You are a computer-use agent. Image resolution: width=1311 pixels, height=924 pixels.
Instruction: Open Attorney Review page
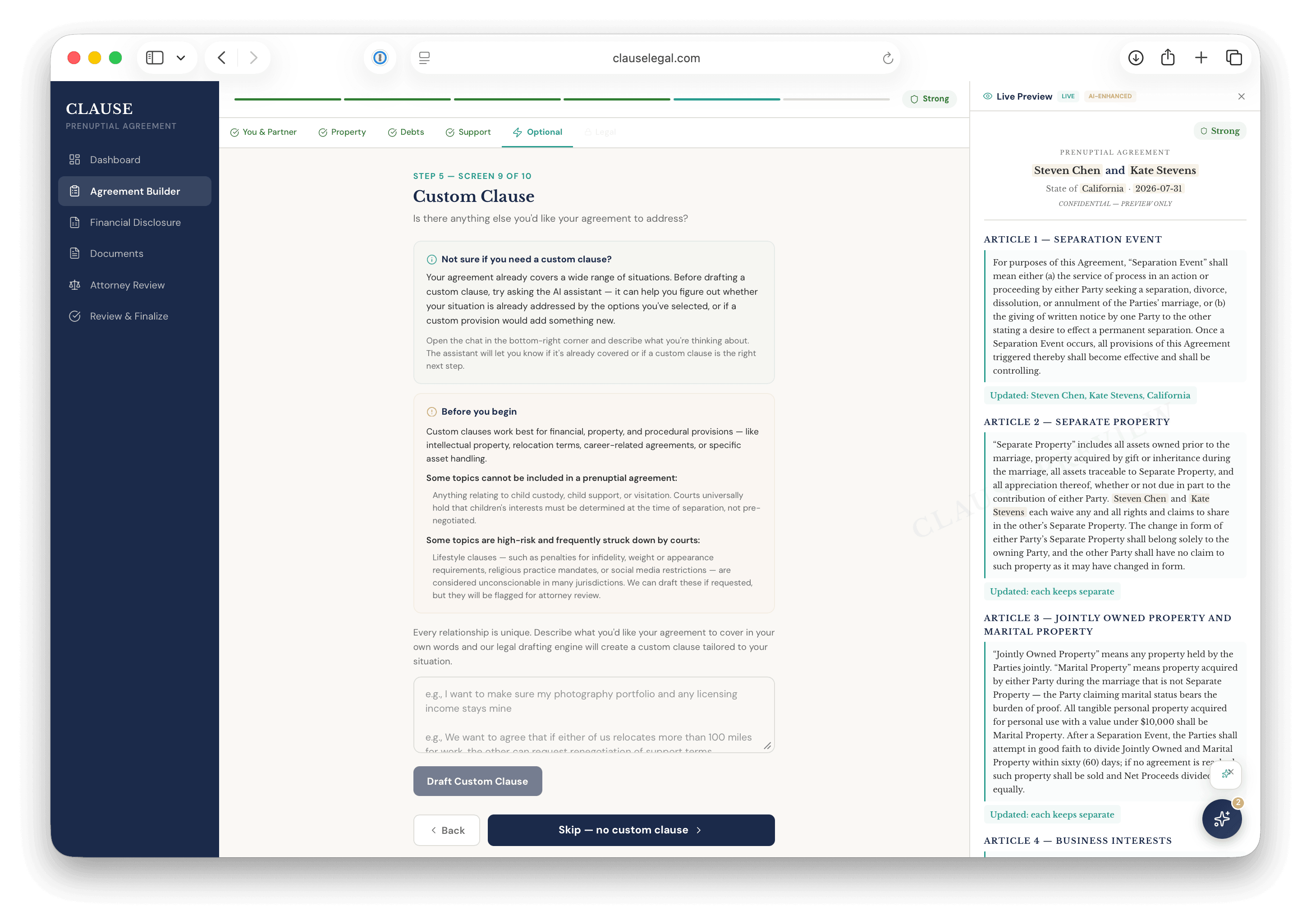(x=135, y=285)
